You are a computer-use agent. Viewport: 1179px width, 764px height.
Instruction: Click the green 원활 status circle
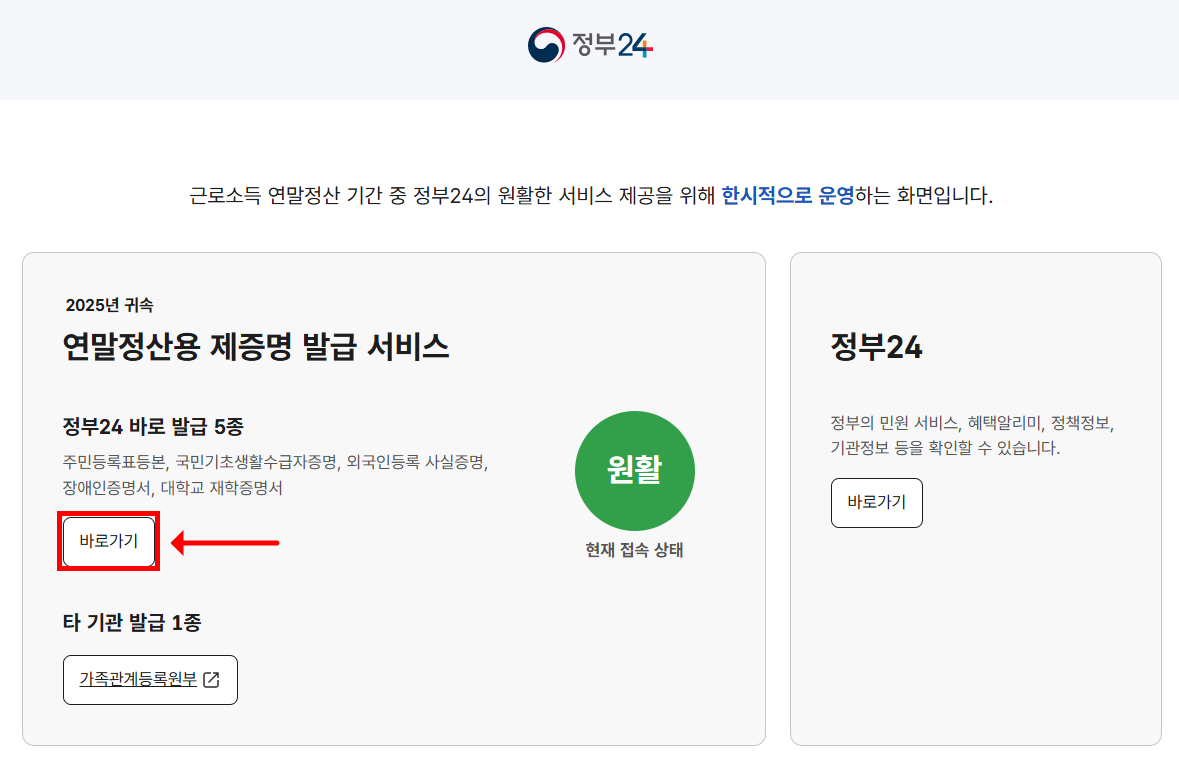click(x=635, y=471)
